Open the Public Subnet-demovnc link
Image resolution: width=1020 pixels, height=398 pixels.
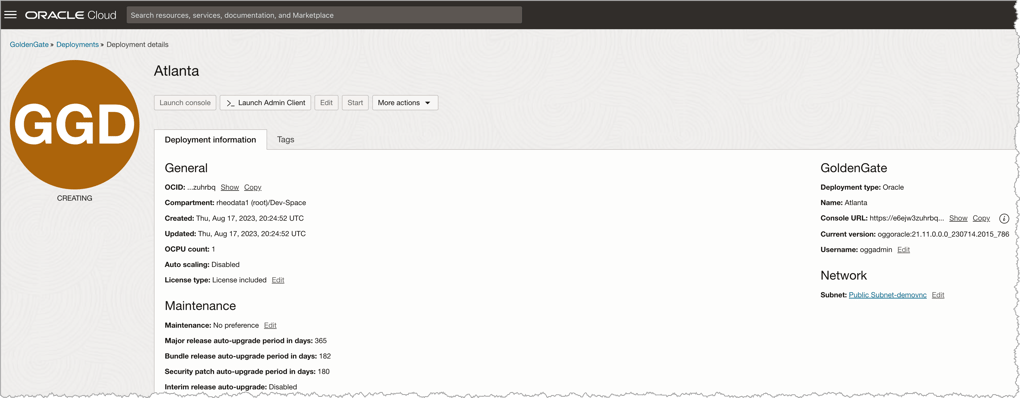tap(887, 295)
